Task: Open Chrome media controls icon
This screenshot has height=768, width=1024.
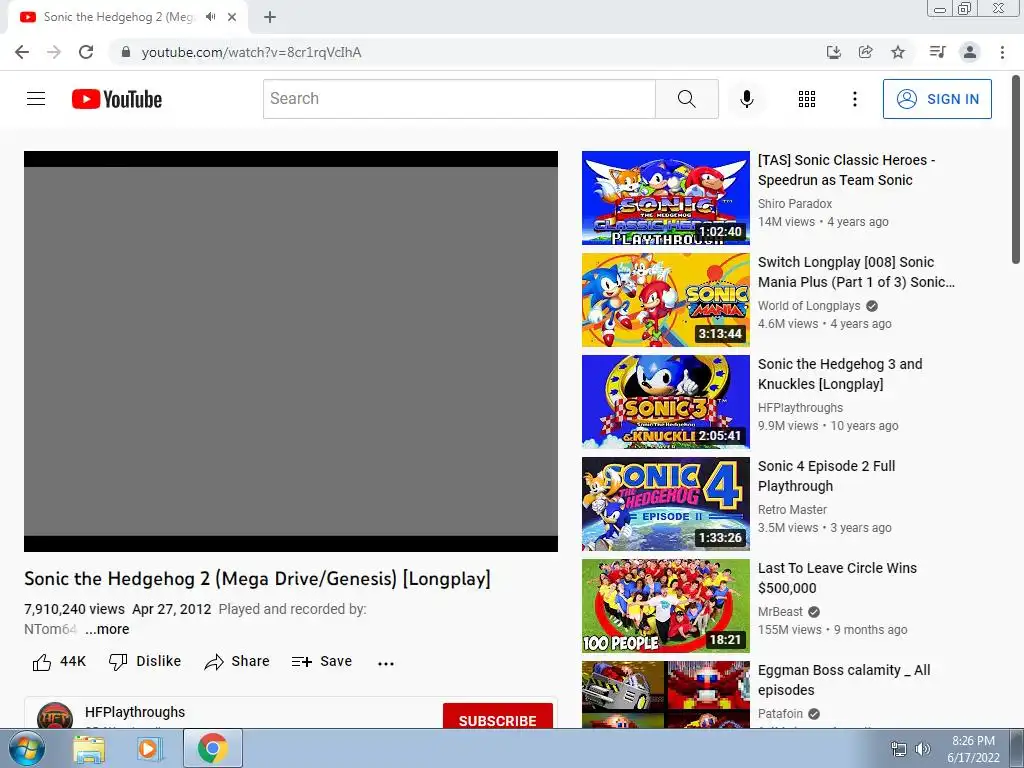Action: pos(937,52)
